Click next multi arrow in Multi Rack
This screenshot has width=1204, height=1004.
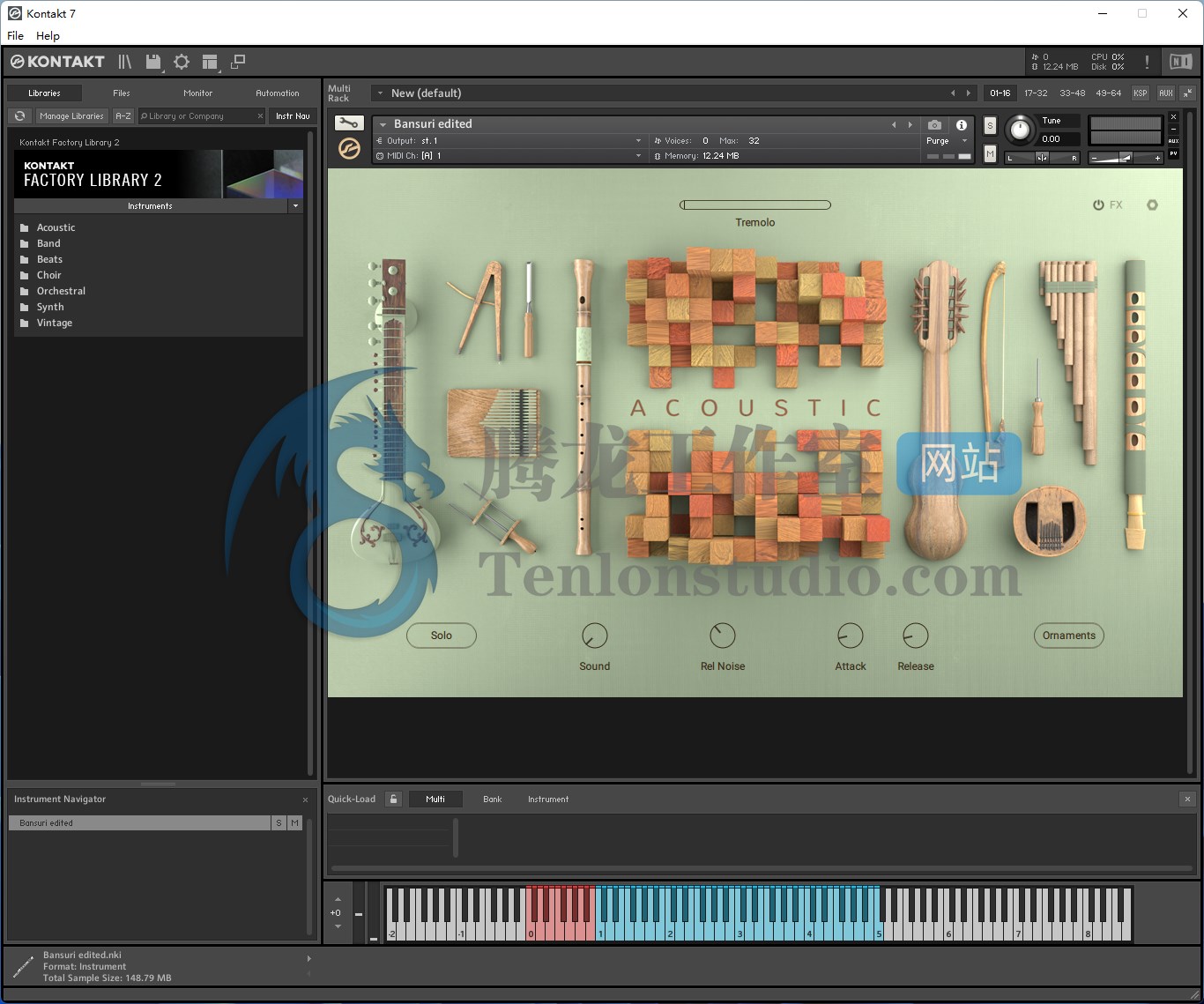969,93
